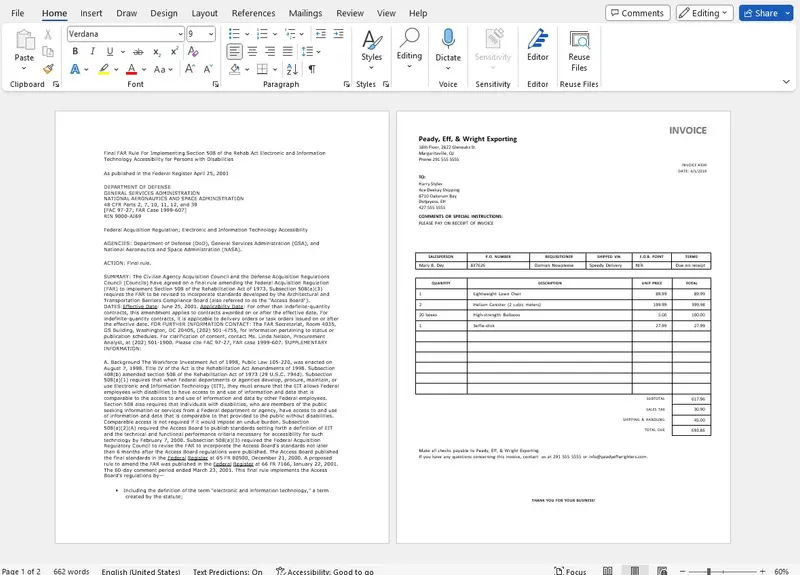Apply Text Effects letter A icon

tap(75, 69)
